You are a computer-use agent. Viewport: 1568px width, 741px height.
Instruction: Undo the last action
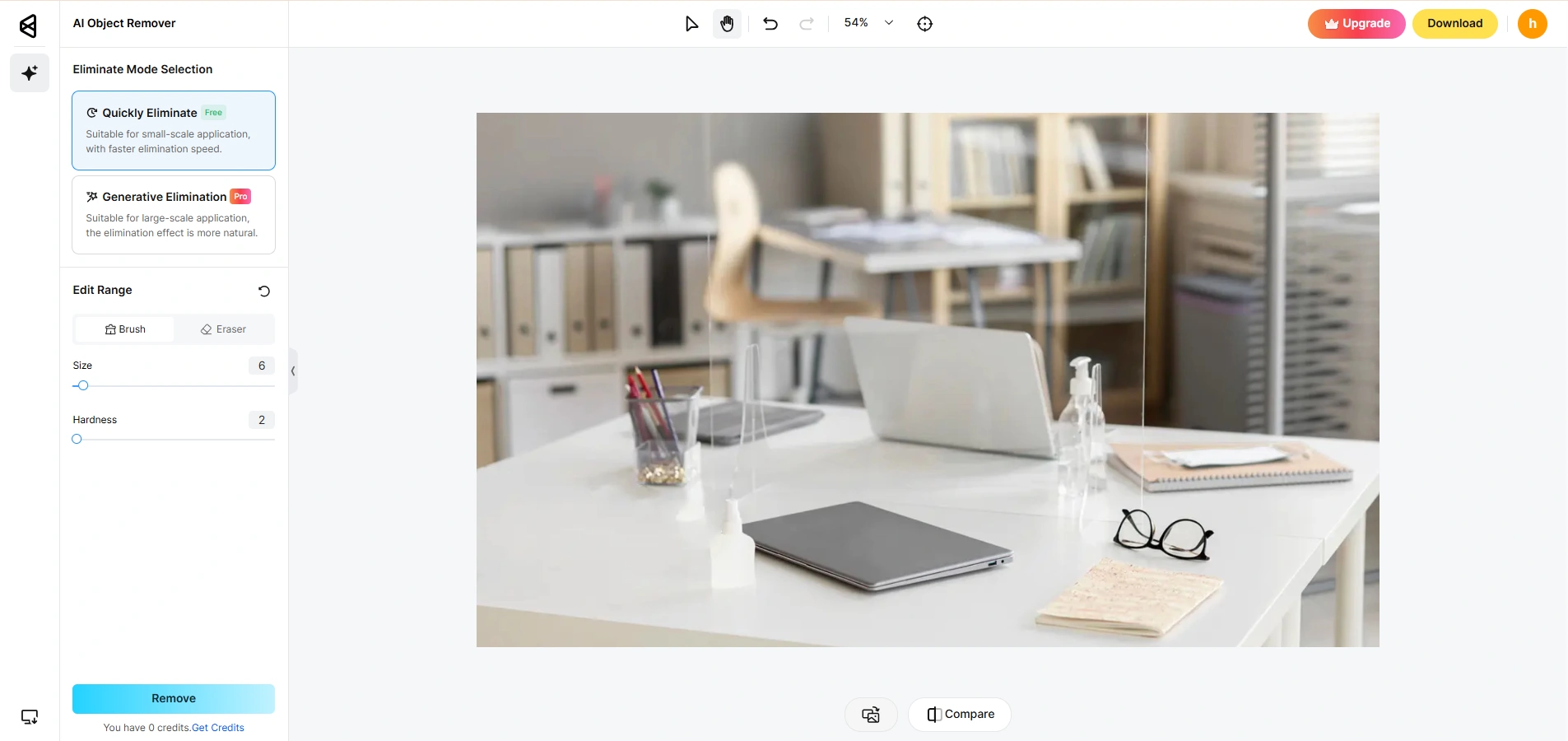point(770,24)
